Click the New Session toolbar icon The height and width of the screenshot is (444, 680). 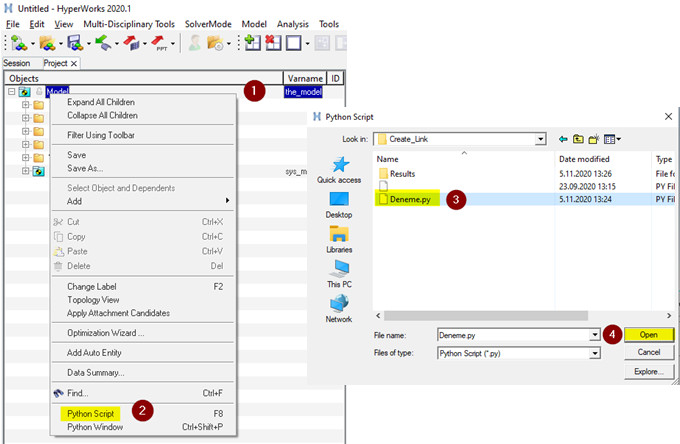coord(19,43)
